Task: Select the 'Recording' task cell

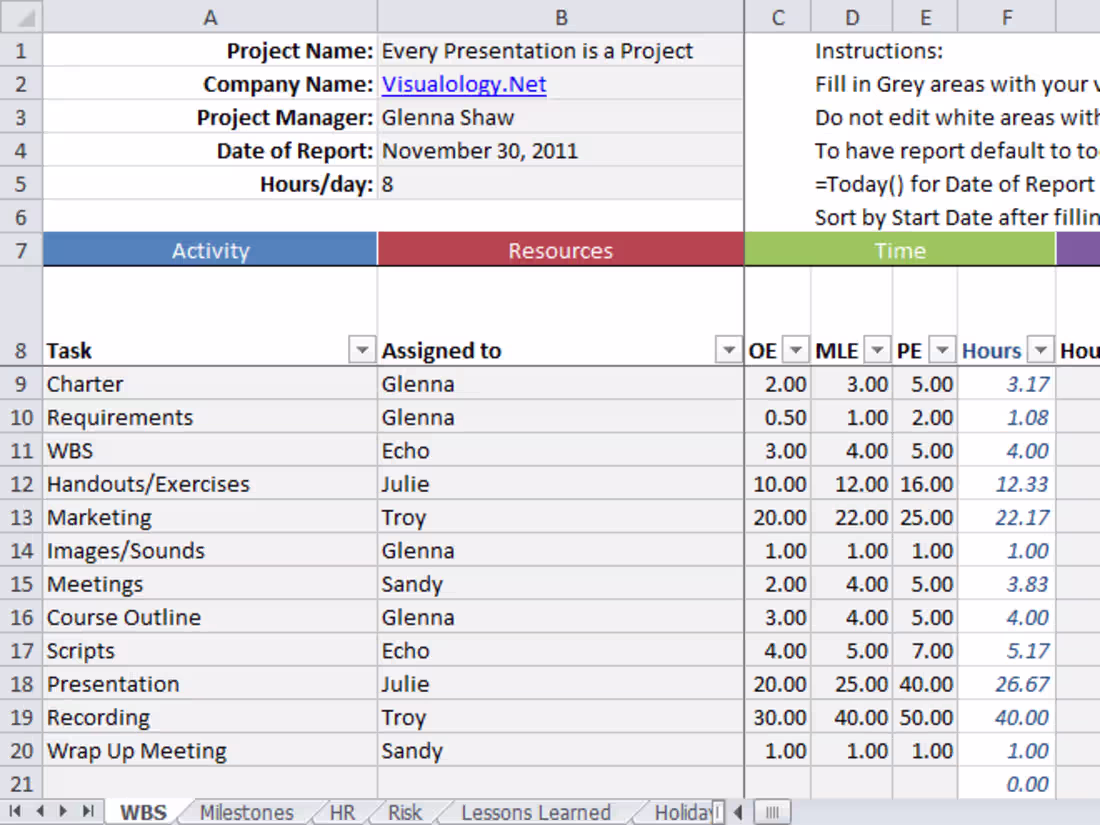Action: pos(210,717)
